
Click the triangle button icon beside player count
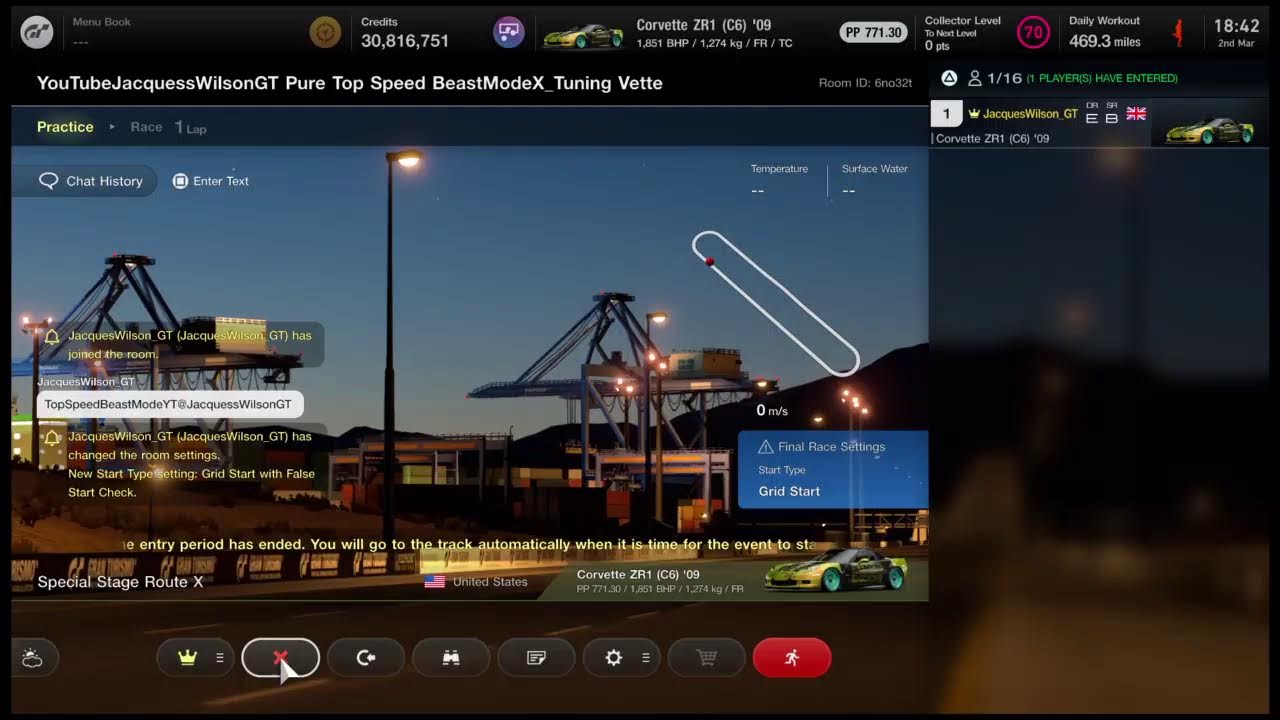(949, 78)
